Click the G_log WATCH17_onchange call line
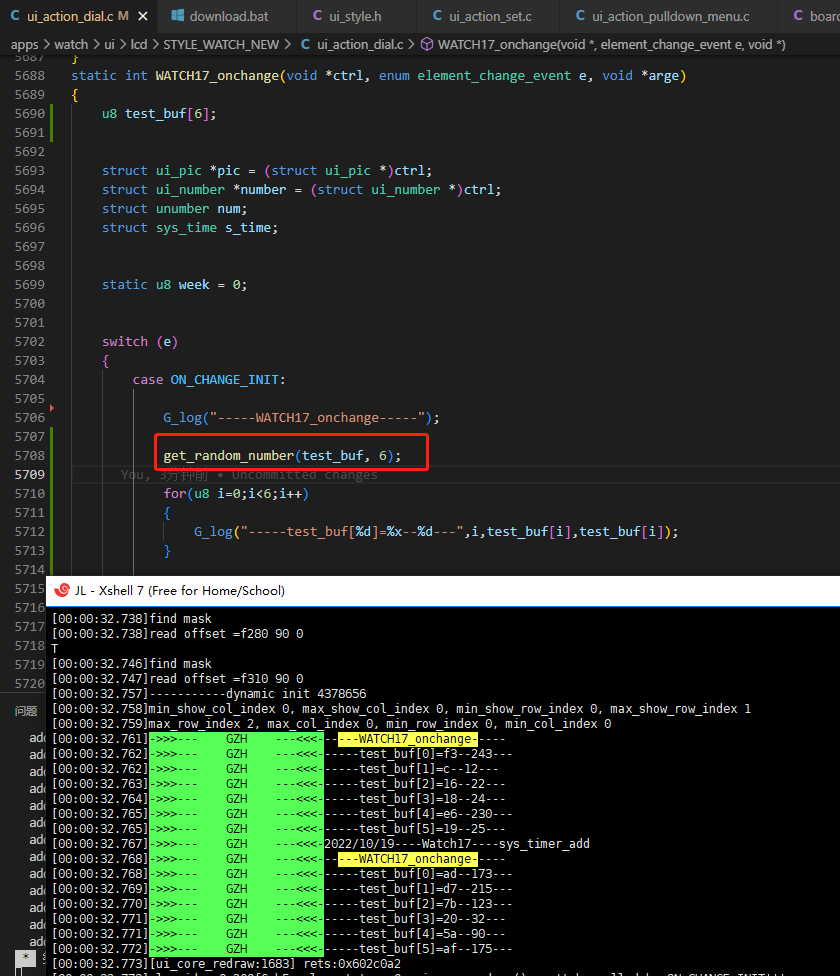Viewport: 840px width, 976px height. [301, 418]
